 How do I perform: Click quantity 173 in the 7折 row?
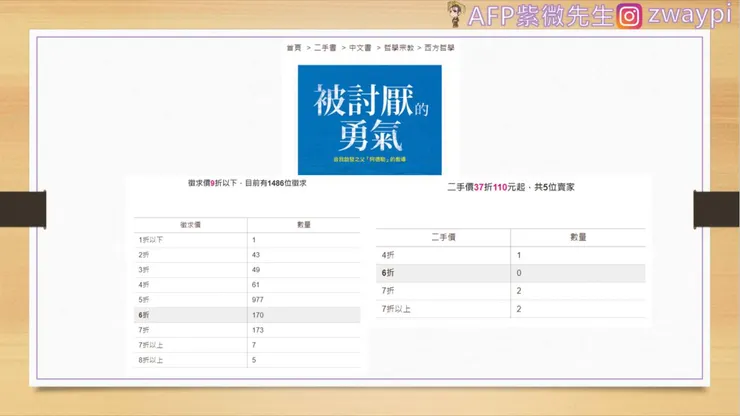(258, 330)
